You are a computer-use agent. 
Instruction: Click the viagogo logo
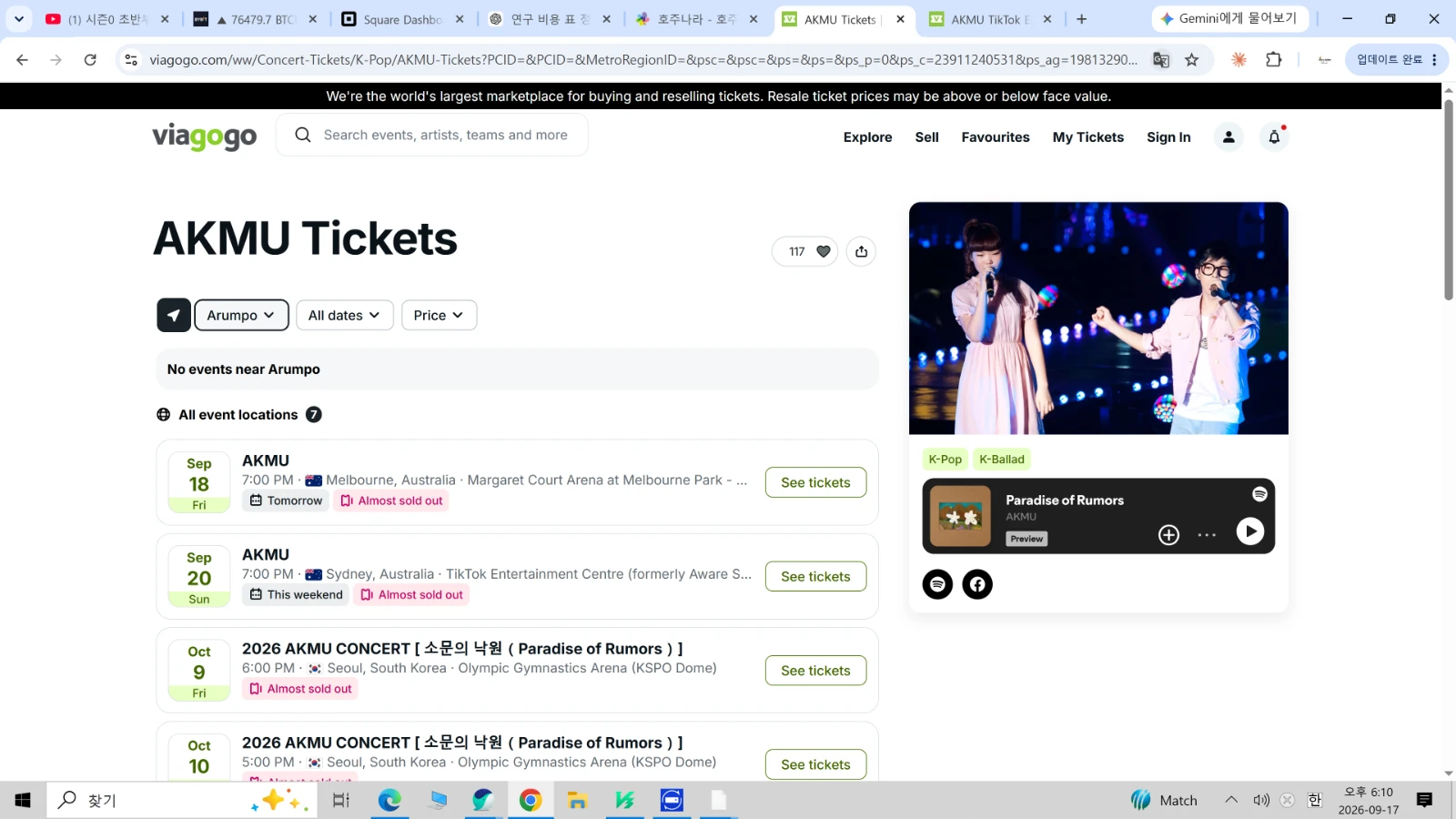coord(205,136)
